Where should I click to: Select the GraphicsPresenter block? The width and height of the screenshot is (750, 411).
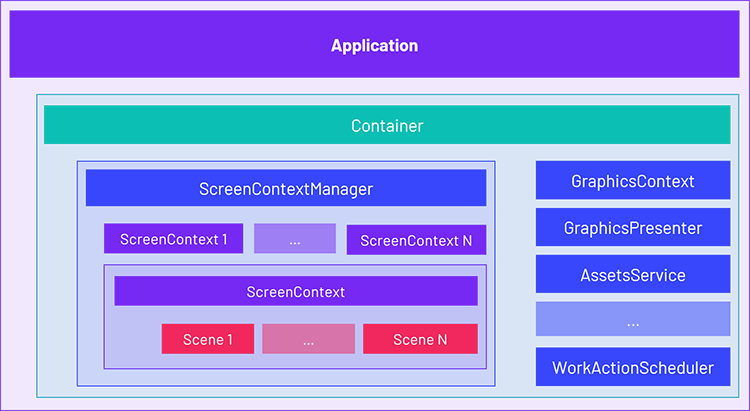(x=633, y=228)
